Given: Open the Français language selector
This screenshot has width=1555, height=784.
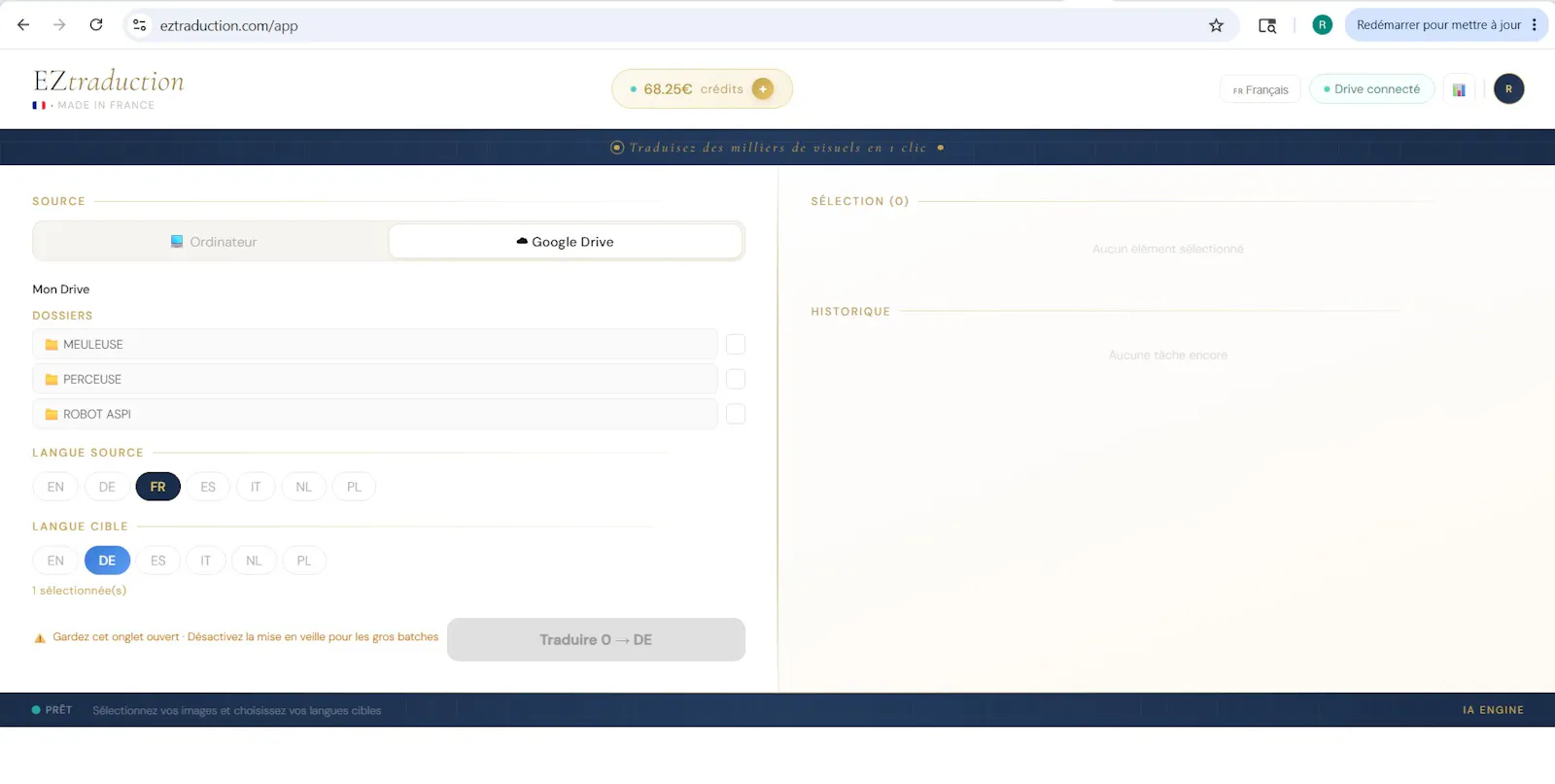Looking at the screenshot, I should click(x=1261, y=89).
